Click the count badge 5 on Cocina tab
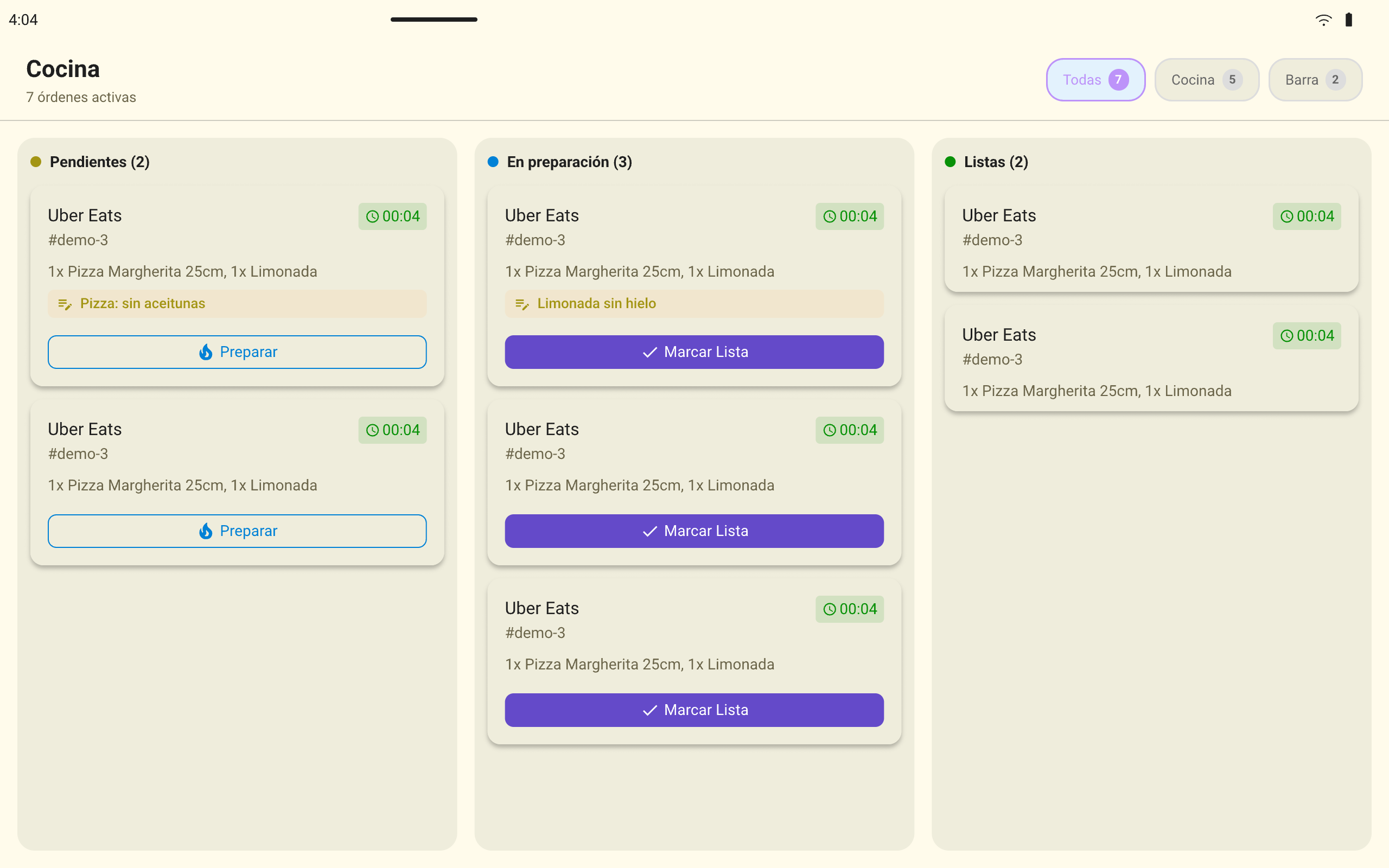1389x868 pixels. click(x=1232, y=80)
